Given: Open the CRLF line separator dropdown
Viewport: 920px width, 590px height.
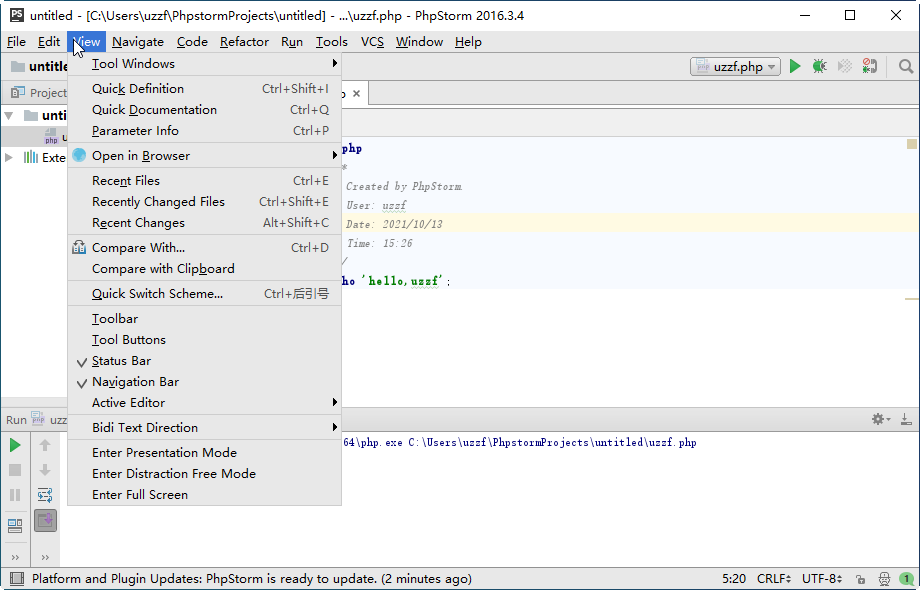Looking at the screenshot, I should tap(773, 579).
